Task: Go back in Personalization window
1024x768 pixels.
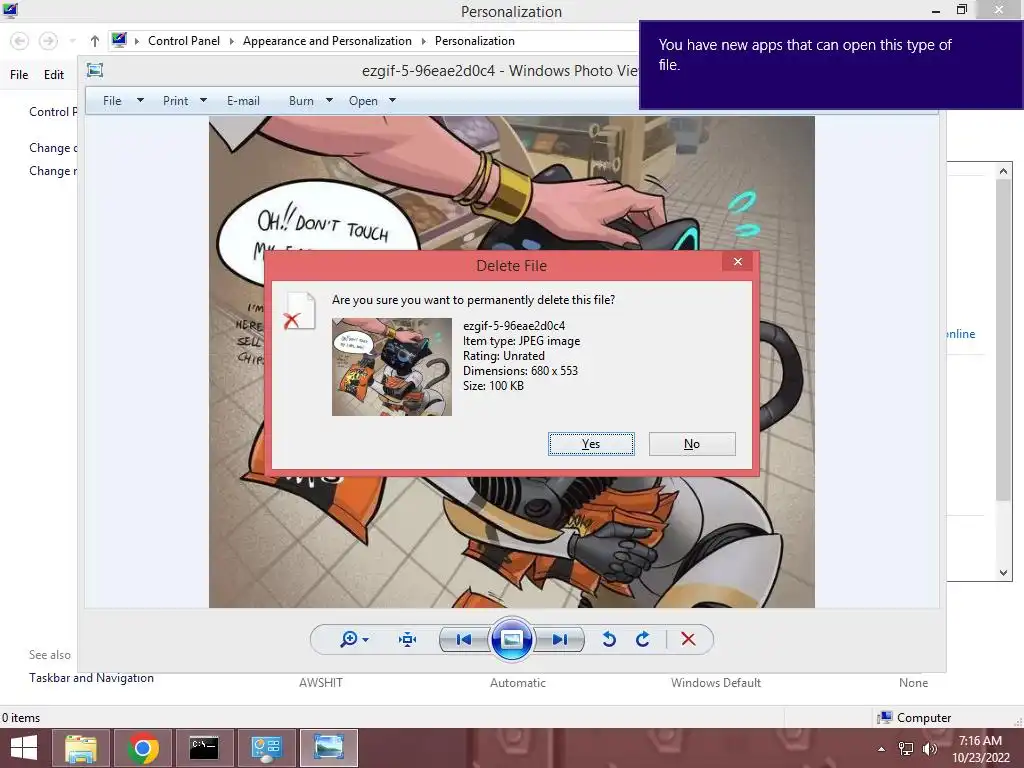Action: coord(20,41)
